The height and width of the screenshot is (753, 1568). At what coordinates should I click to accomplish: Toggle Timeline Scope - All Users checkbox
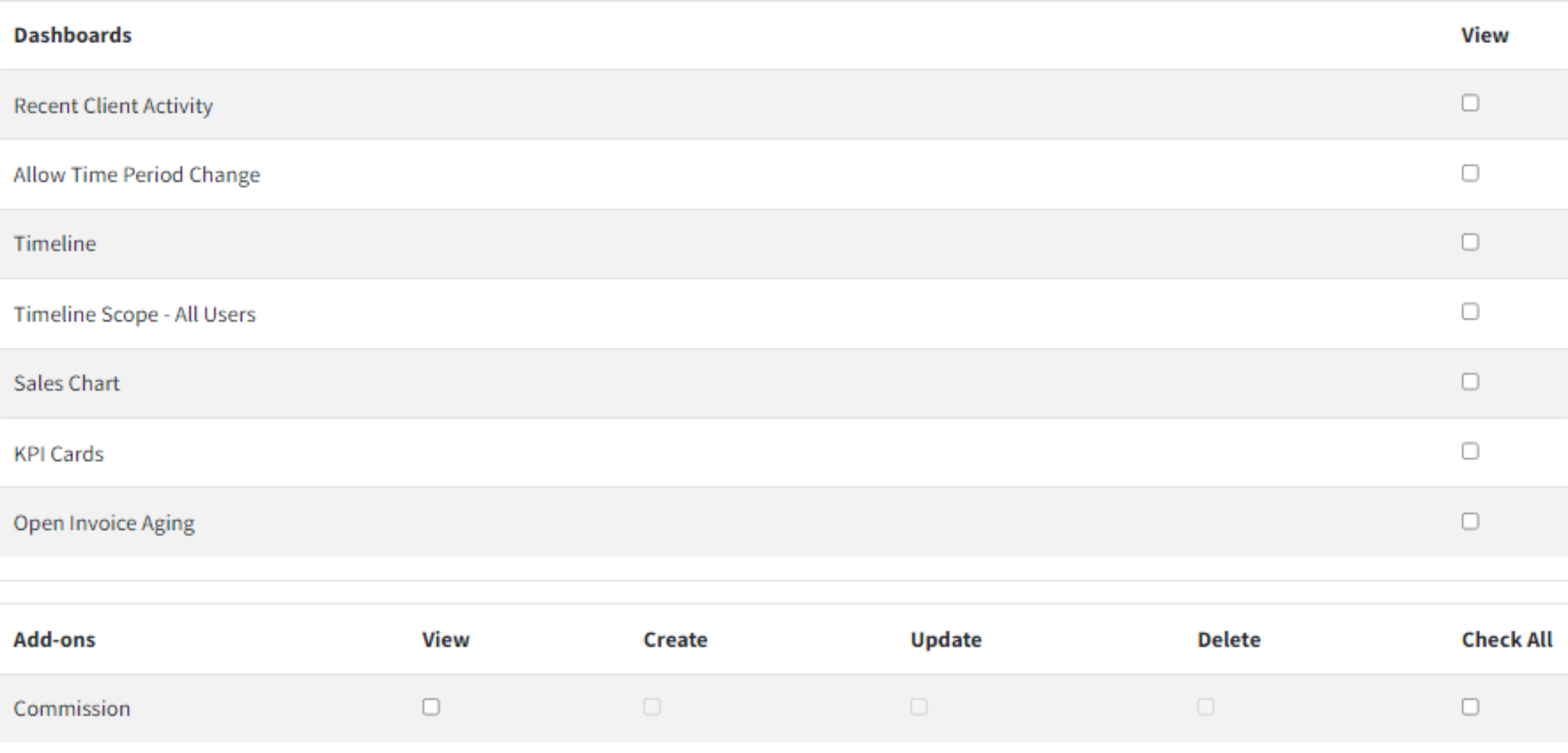click(x=1470, y=311)
